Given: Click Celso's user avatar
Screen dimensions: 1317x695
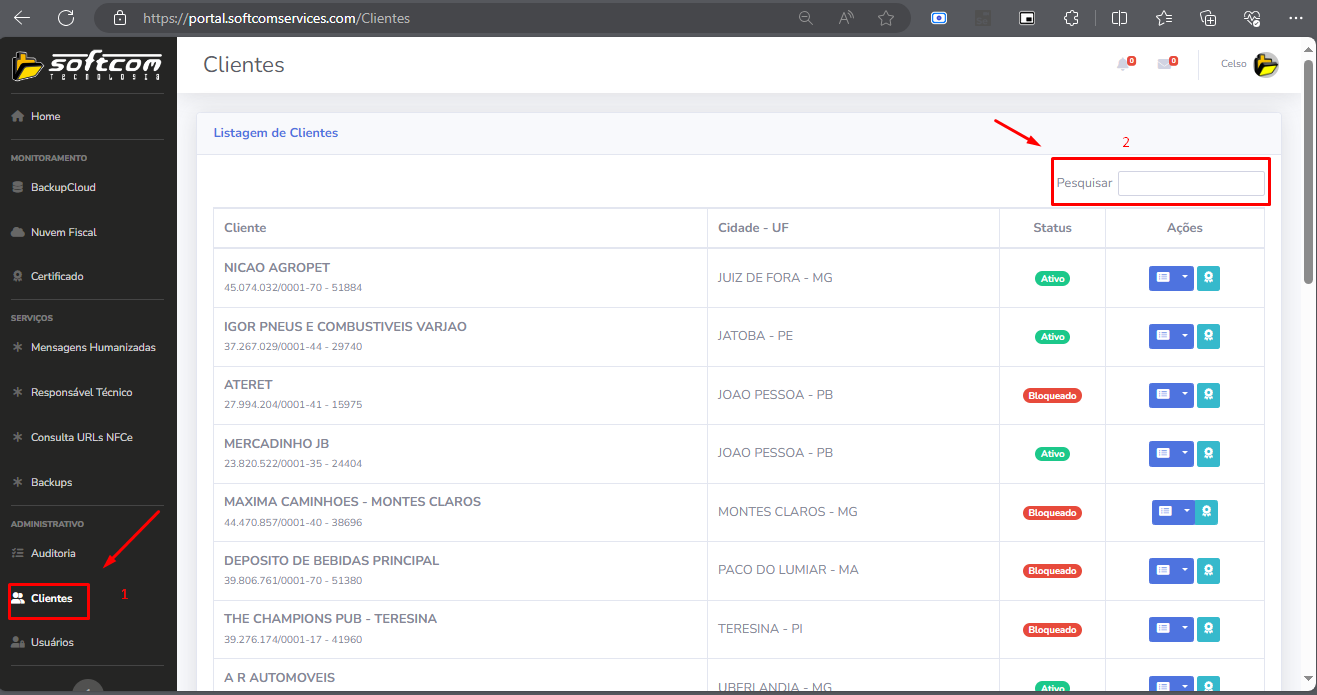Looking at the screenshot, I should [1266, 65].
